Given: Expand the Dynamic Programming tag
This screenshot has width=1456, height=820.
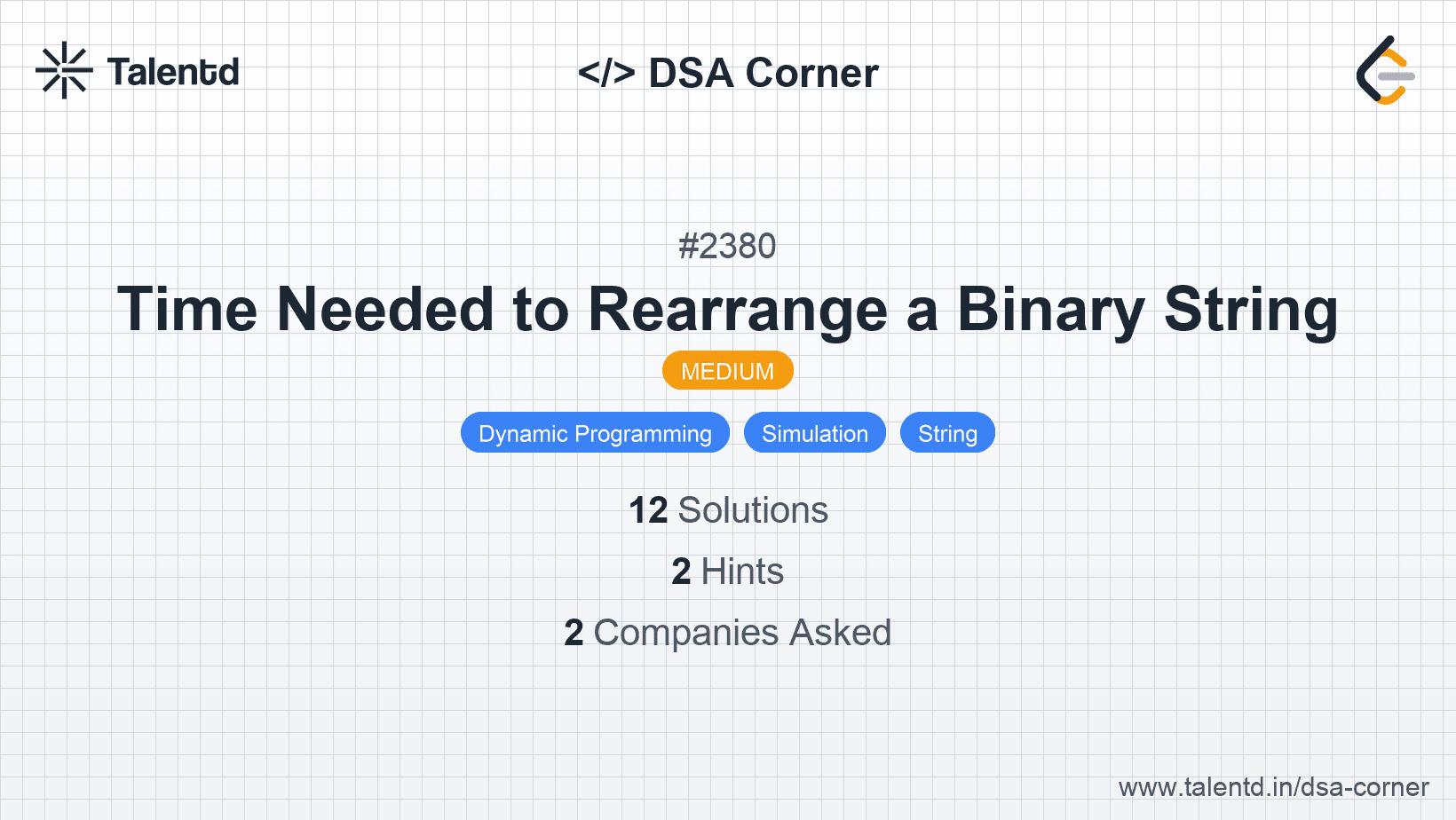Looking at the screenshot, I should click(x=595, y=433).
